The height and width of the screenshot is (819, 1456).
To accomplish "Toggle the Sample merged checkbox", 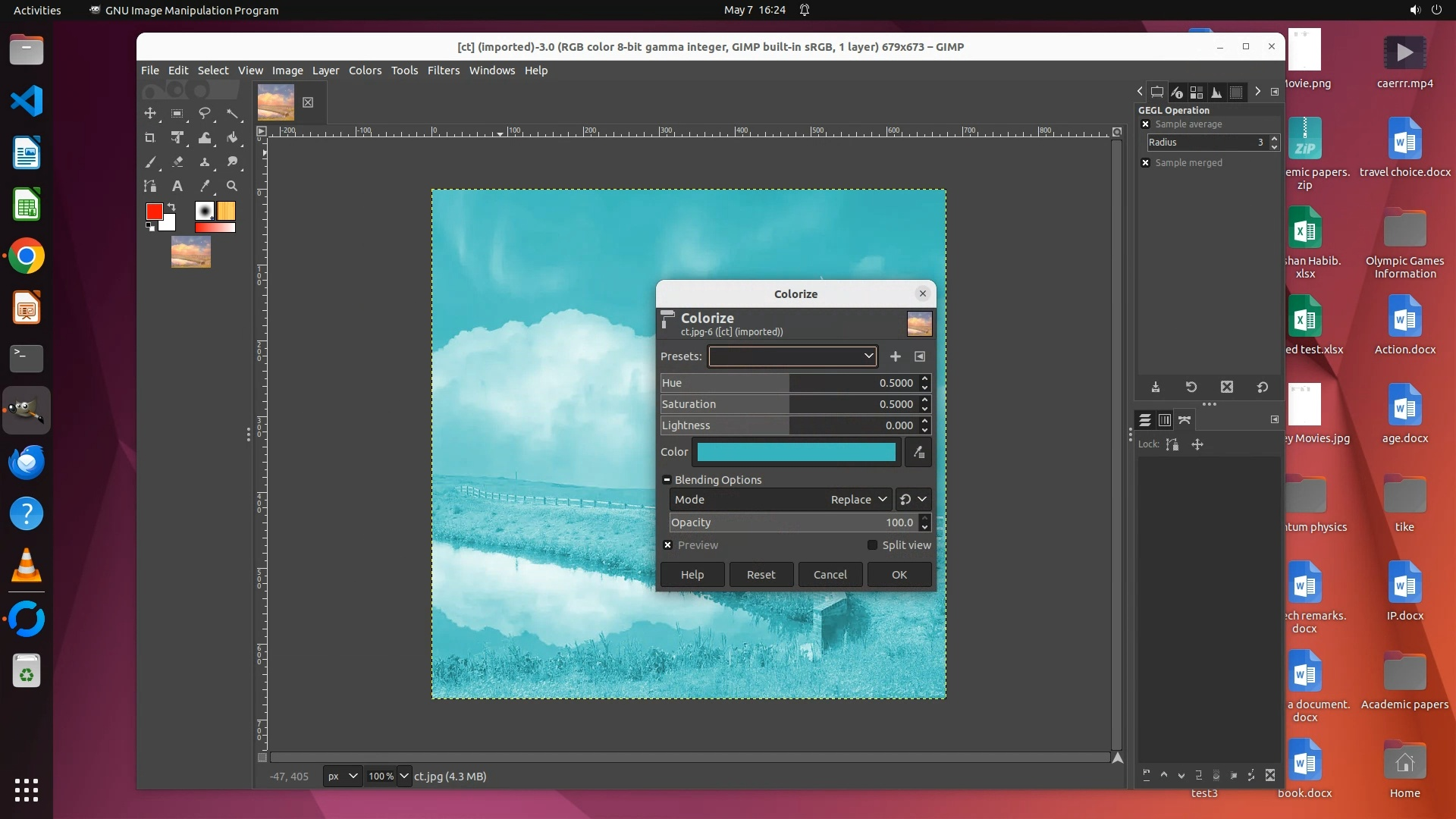I will 1145,163.
